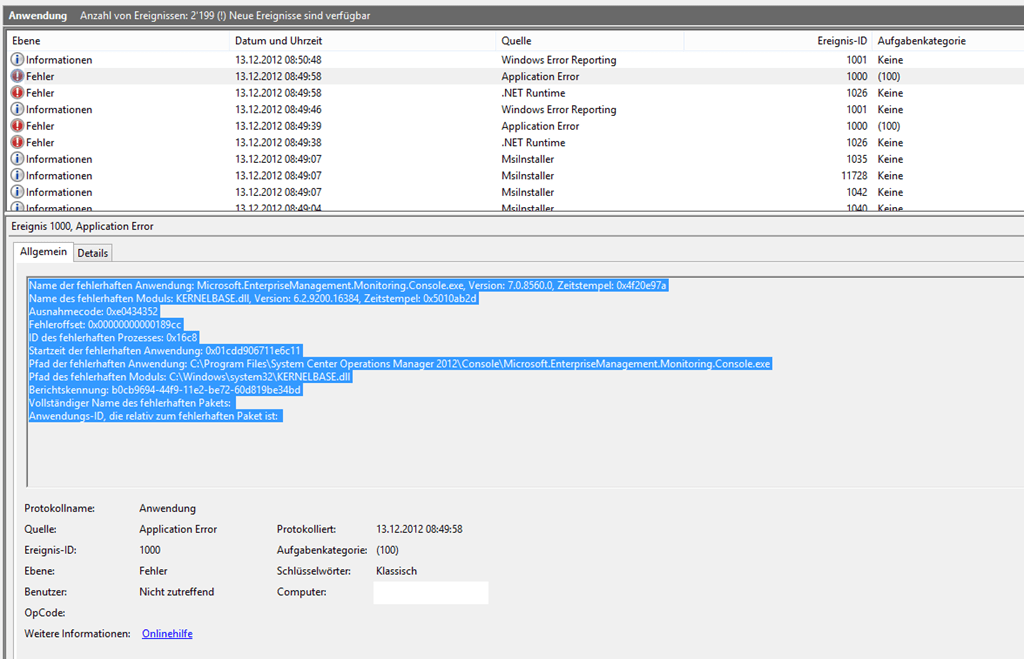Viewport: 1024px width, 659px height.
Task: Click error icon of 08:49:38 .NET Runtime row
Action: 17,142
